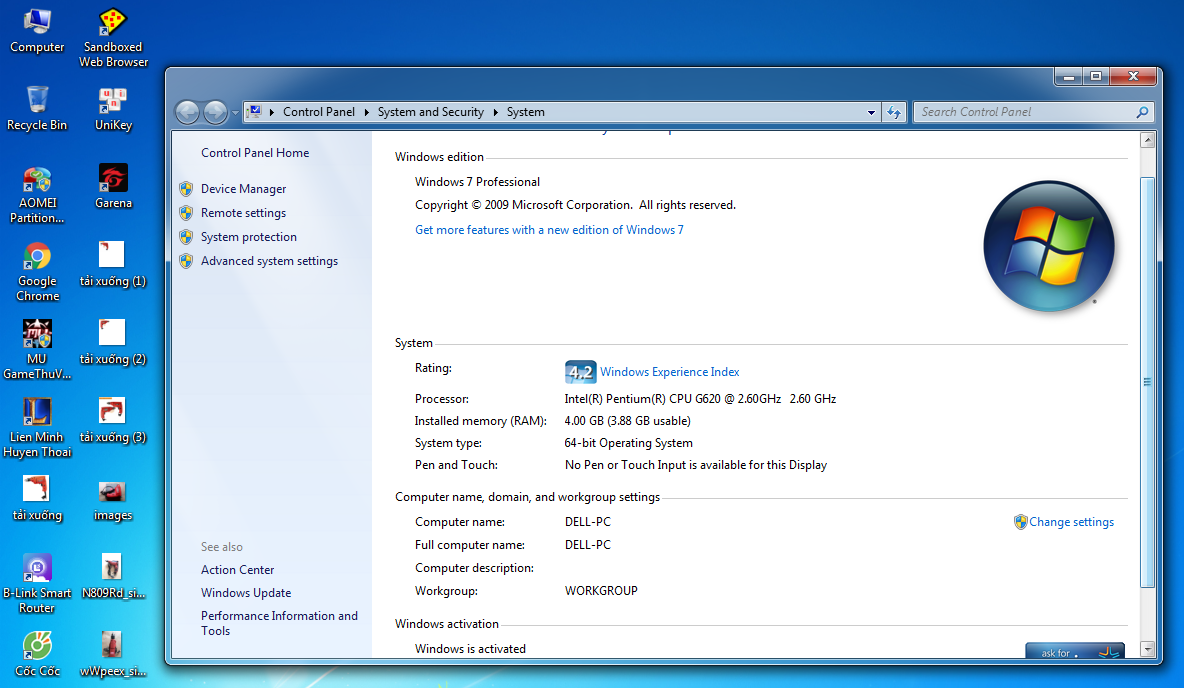This screenshot has width=1184, height=688.
Task: Select the images desktop file
Action: [113, 499]
